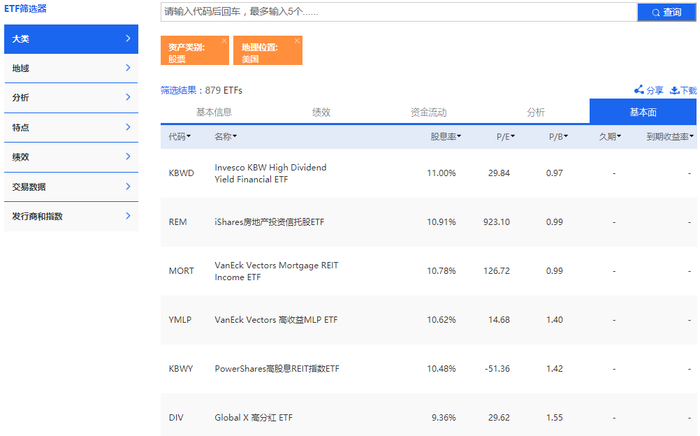Switch to the 资金流动 tab
Viewport: 700px width, 436px height.
point(429,112)
